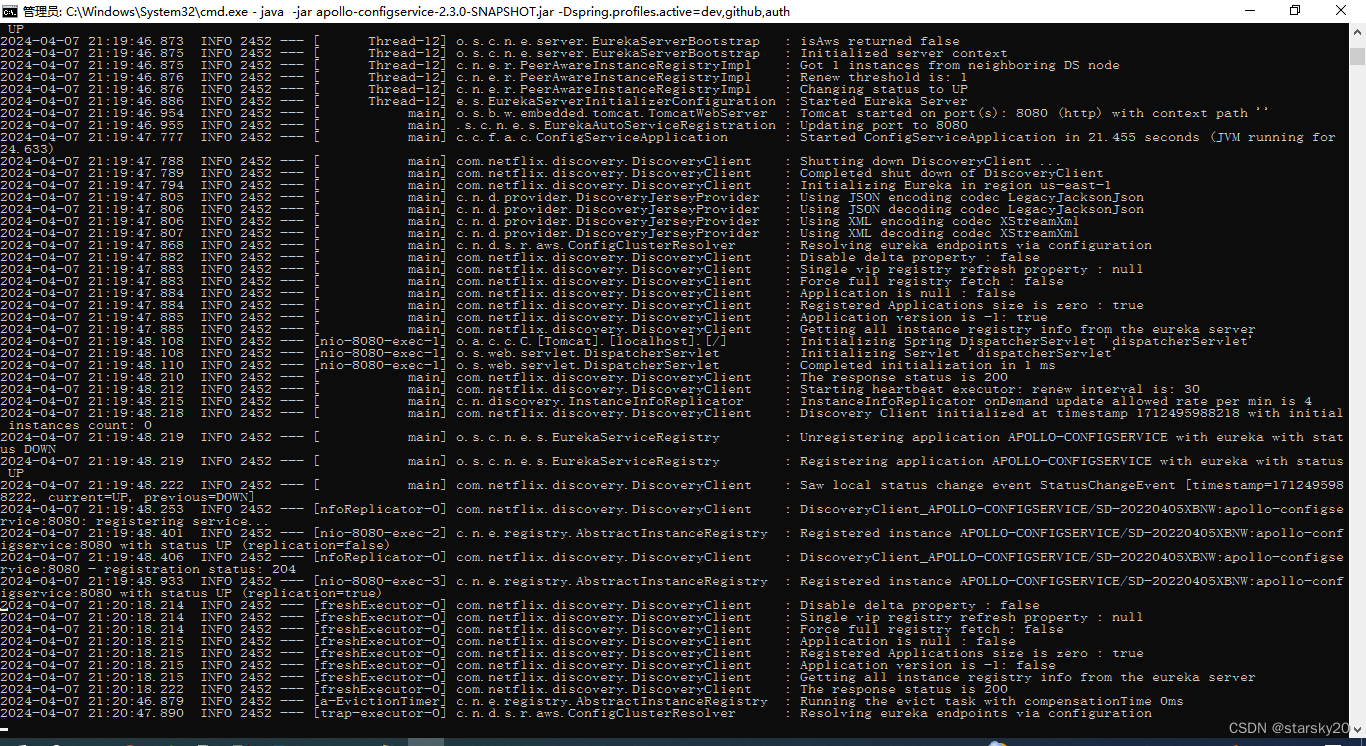Image resolution: width=1366 pixels, height=746 pixels.
Task: Restore down the cmd.exe window
Action: coord(1294,10)
